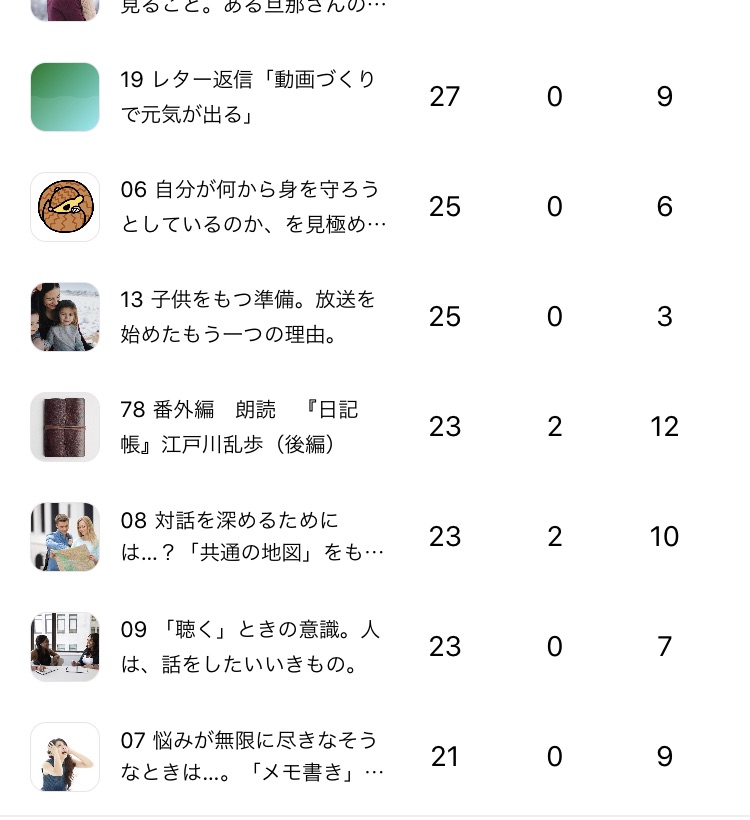
Task: Open the armadillo cartoon icon for episode 06
Action: click(x=65, y=207)
